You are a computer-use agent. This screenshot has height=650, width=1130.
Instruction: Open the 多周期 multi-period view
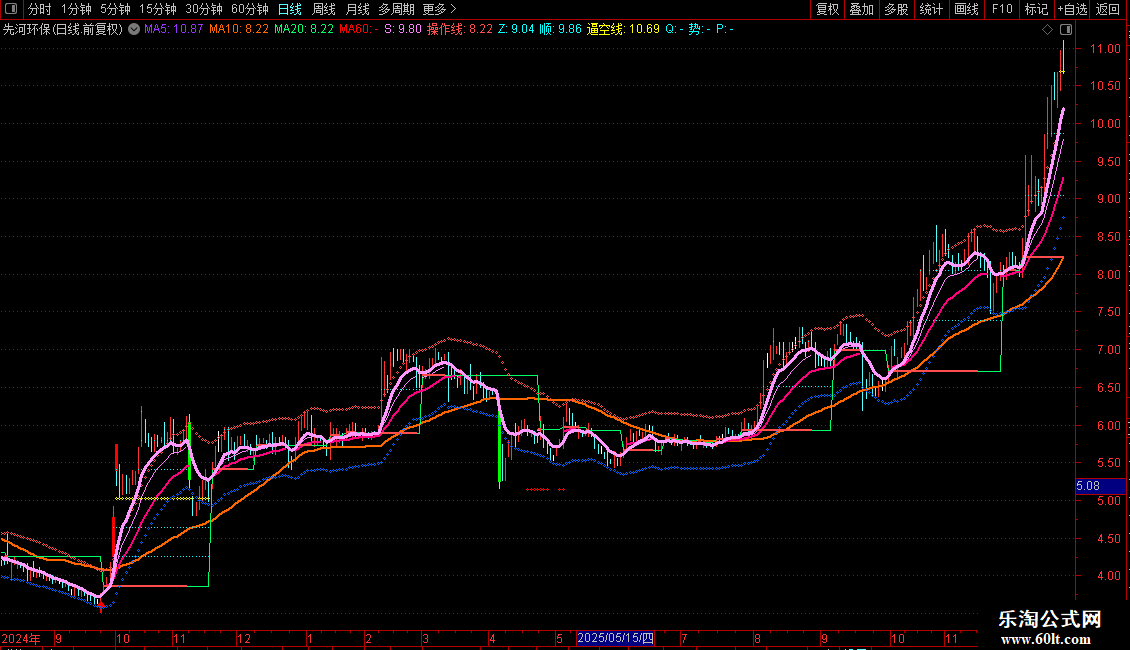pyautogui.click(x=396, y=9)
